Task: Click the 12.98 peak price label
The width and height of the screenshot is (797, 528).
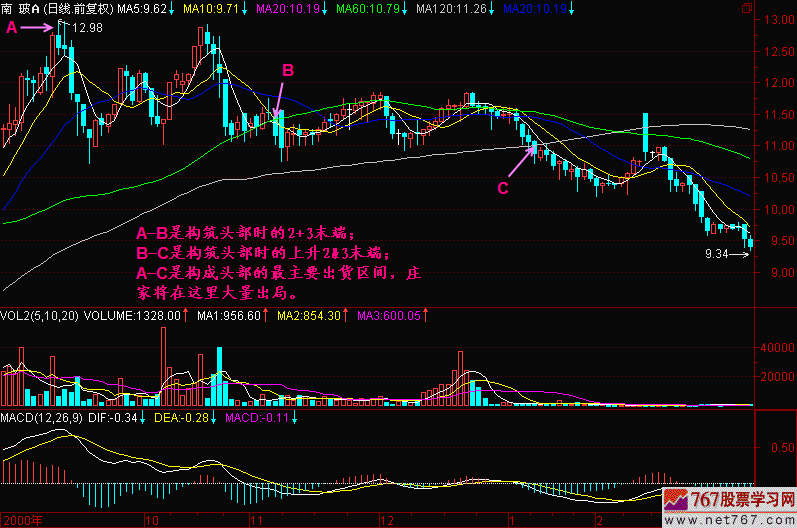Action: click(x=88, y=27)
